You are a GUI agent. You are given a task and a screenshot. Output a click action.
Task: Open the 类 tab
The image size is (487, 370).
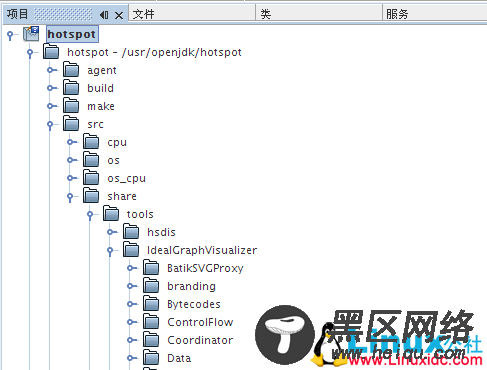319,14
